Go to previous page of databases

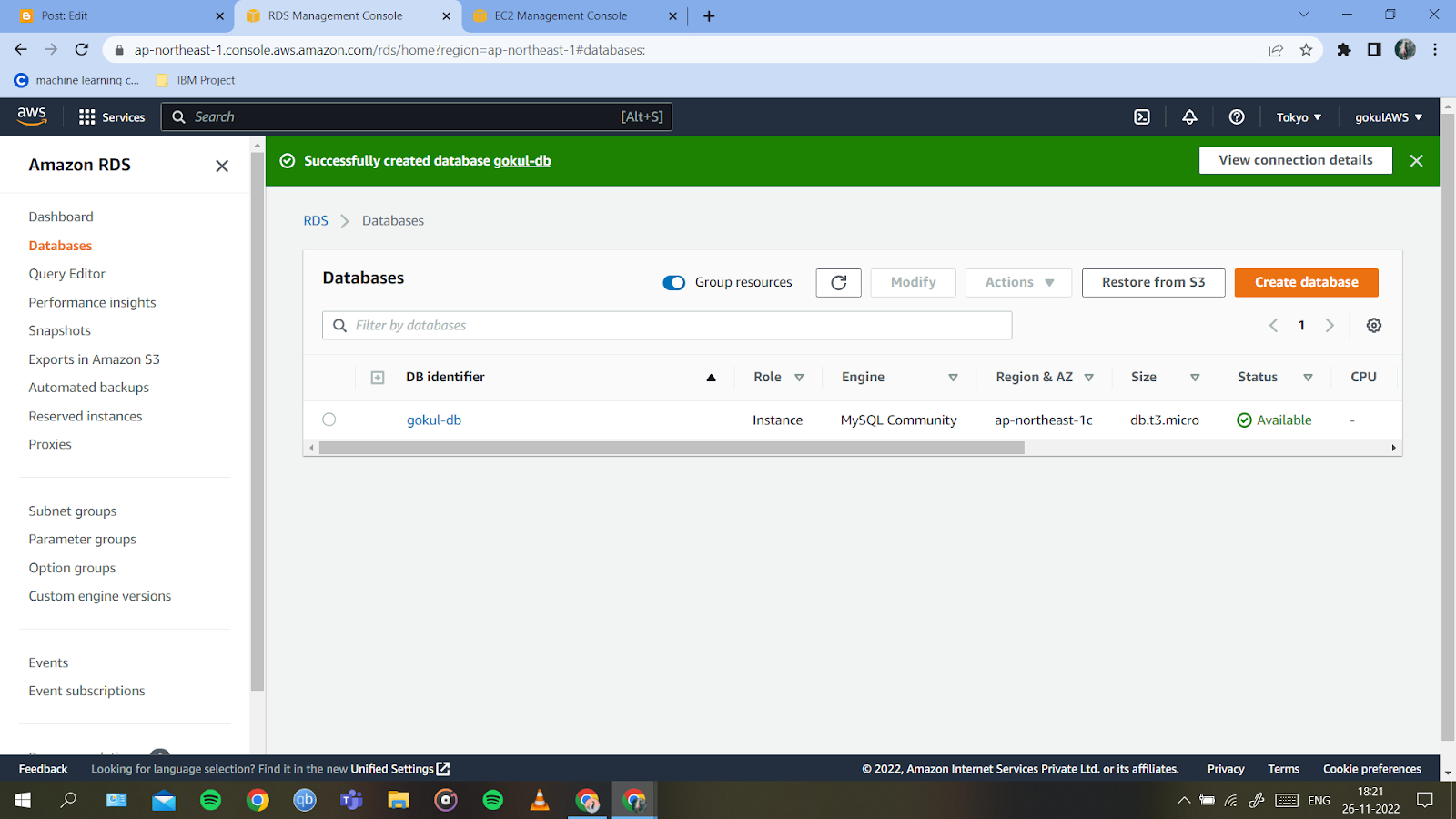click(1274, 326)
